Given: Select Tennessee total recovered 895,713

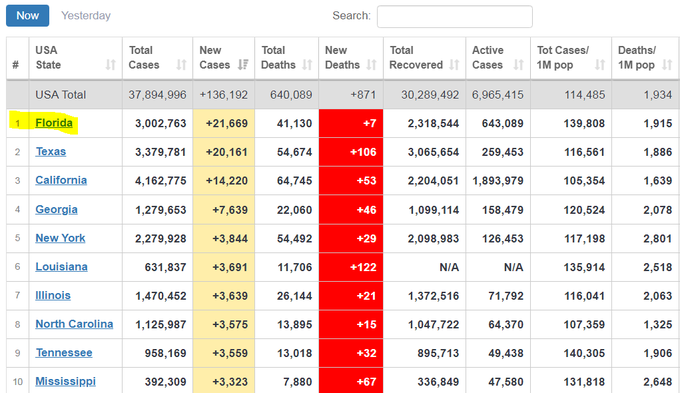Looking at the screenshot, I should click(x=438, y=353).
